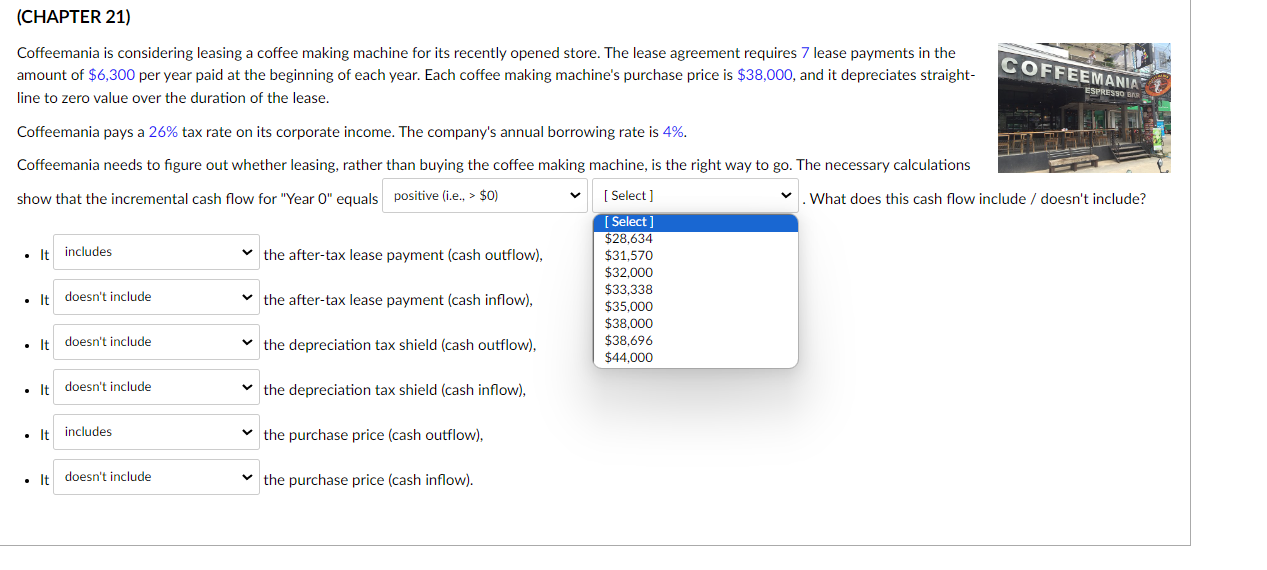Open dropdown for purchase price (cash outflow)

156,432
